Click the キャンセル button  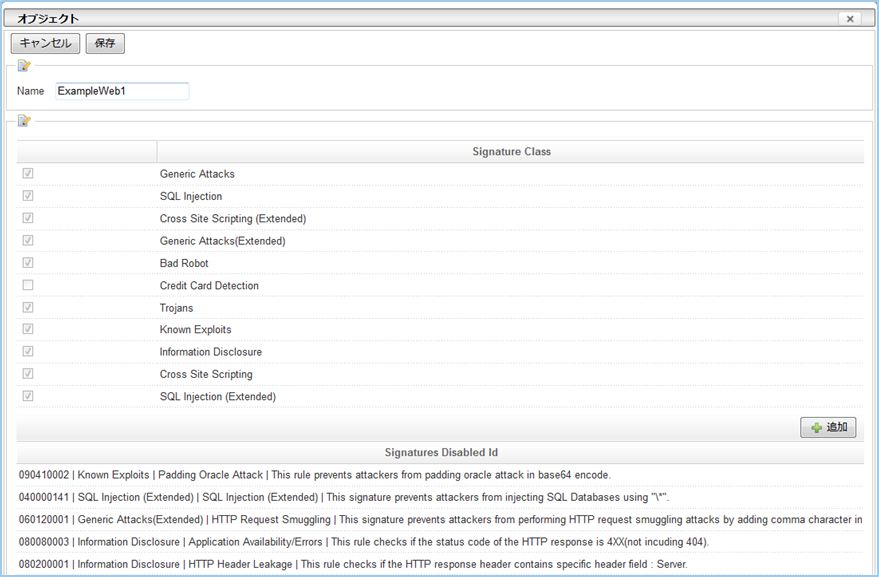pos(45,43)
